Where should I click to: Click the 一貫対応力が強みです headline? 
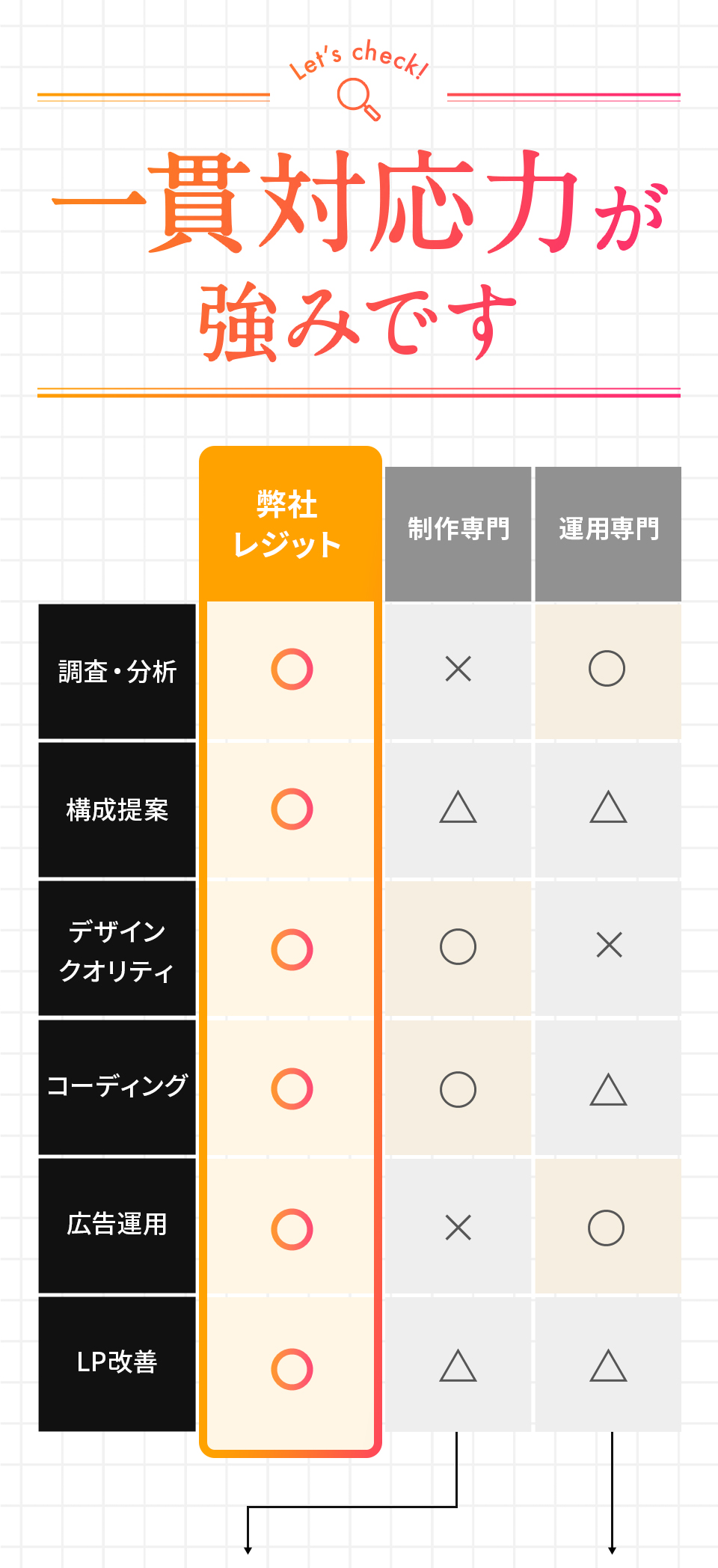click(x=359, y=254)
